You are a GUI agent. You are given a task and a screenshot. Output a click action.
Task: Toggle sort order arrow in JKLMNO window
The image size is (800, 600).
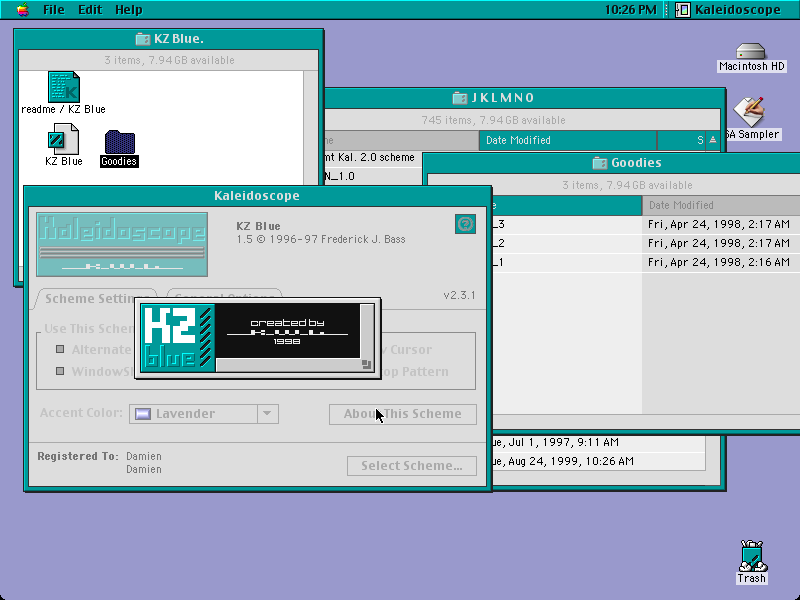tap(713, 140)
